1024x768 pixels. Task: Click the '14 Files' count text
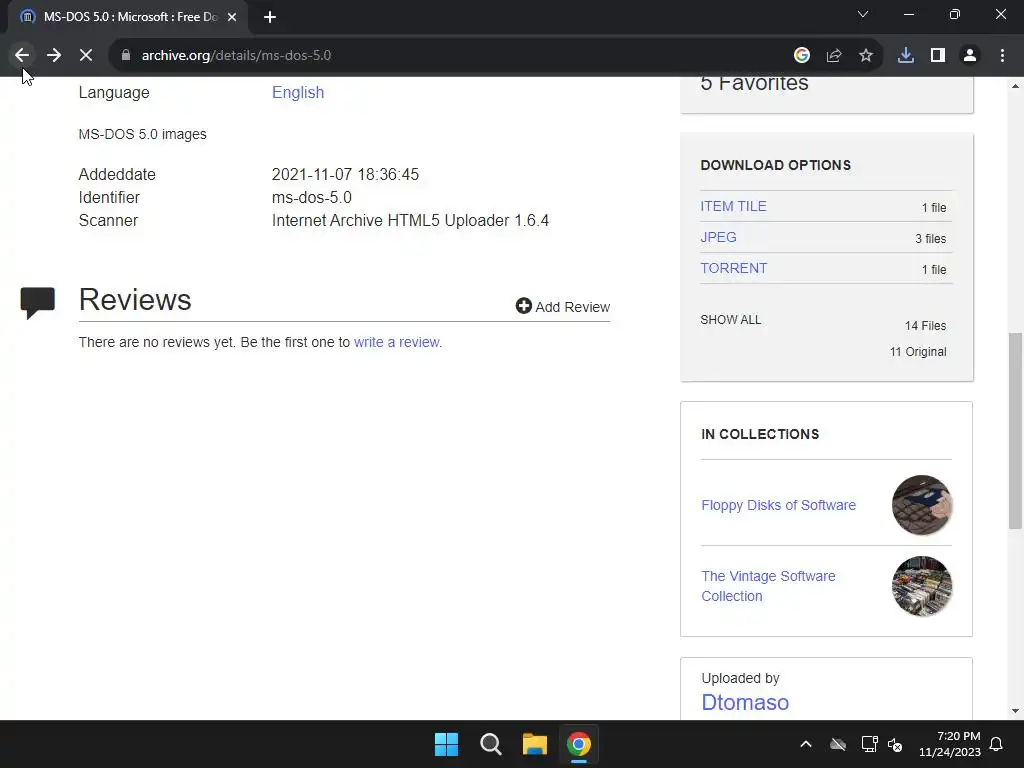[x=925, y=326]
